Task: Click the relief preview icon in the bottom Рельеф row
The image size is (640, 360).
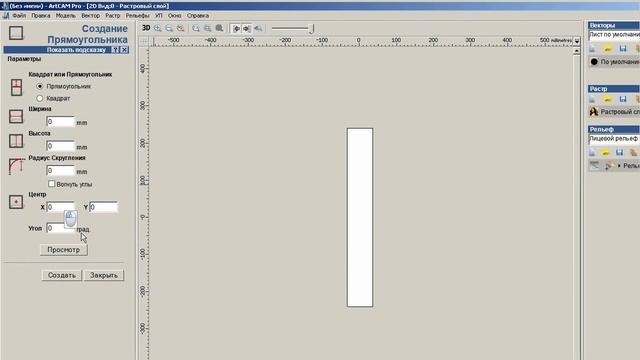Action: click(x=595, y=166)
